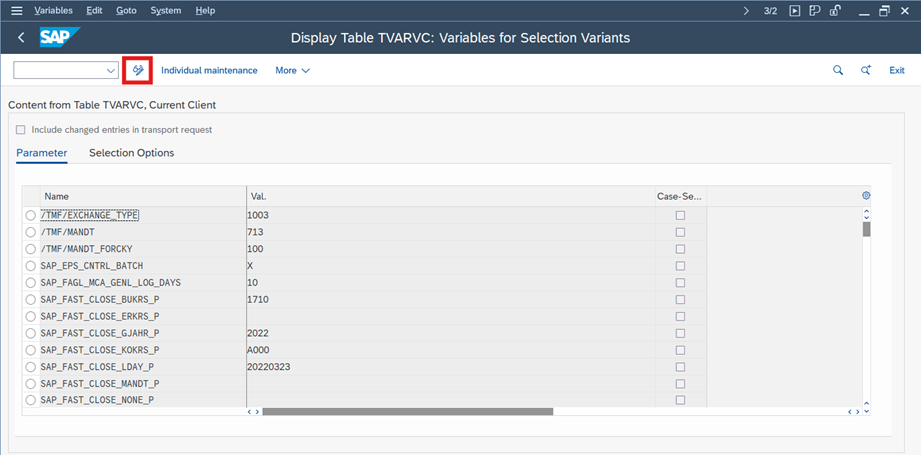Viewport: 921px width, 455px height.
Task: Select the /TMF/MANDT row radio button
Action: point(31,232)
